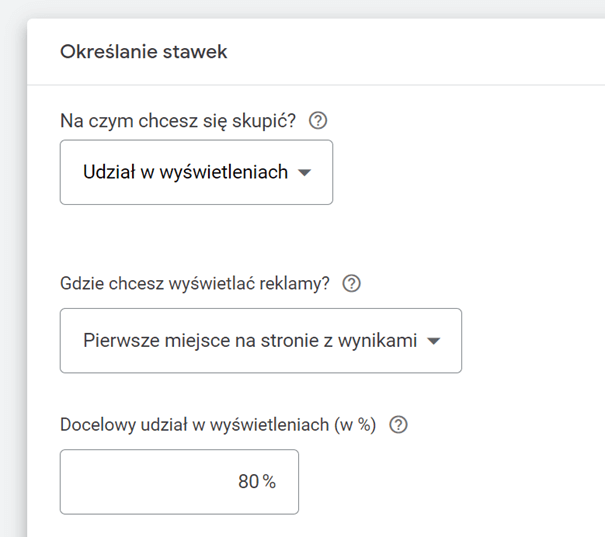
Task: Open help icon beside "Na czym chcesz się skupić?"
Action: 318,121
